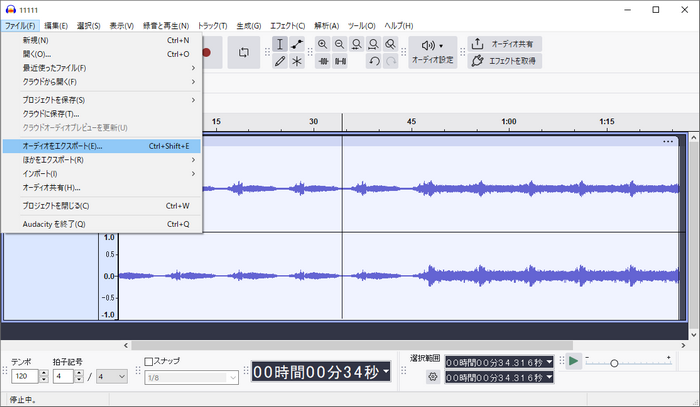700x407 pixels.
Task: Open the ツール(O) menu
Action: click(362, 26)
